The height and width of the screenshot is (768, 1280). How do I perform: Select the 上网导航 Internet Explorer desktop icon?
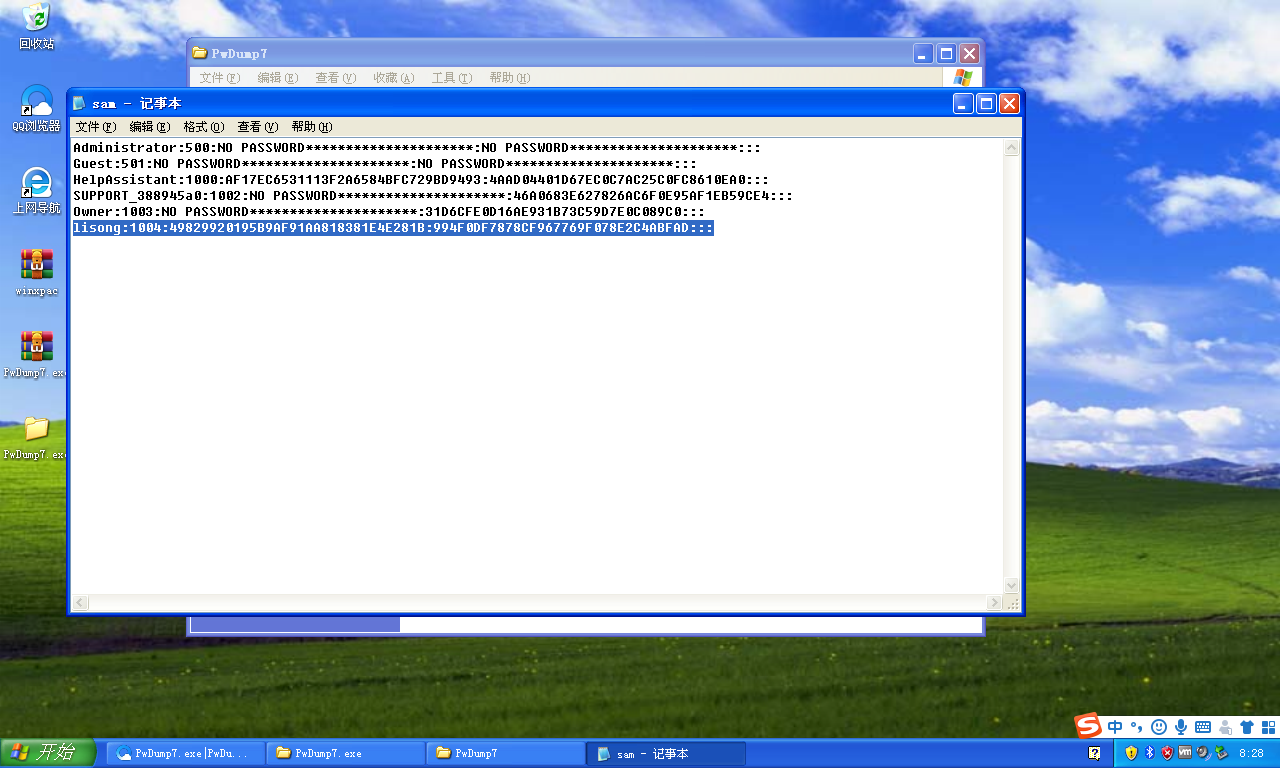[36, 191]
